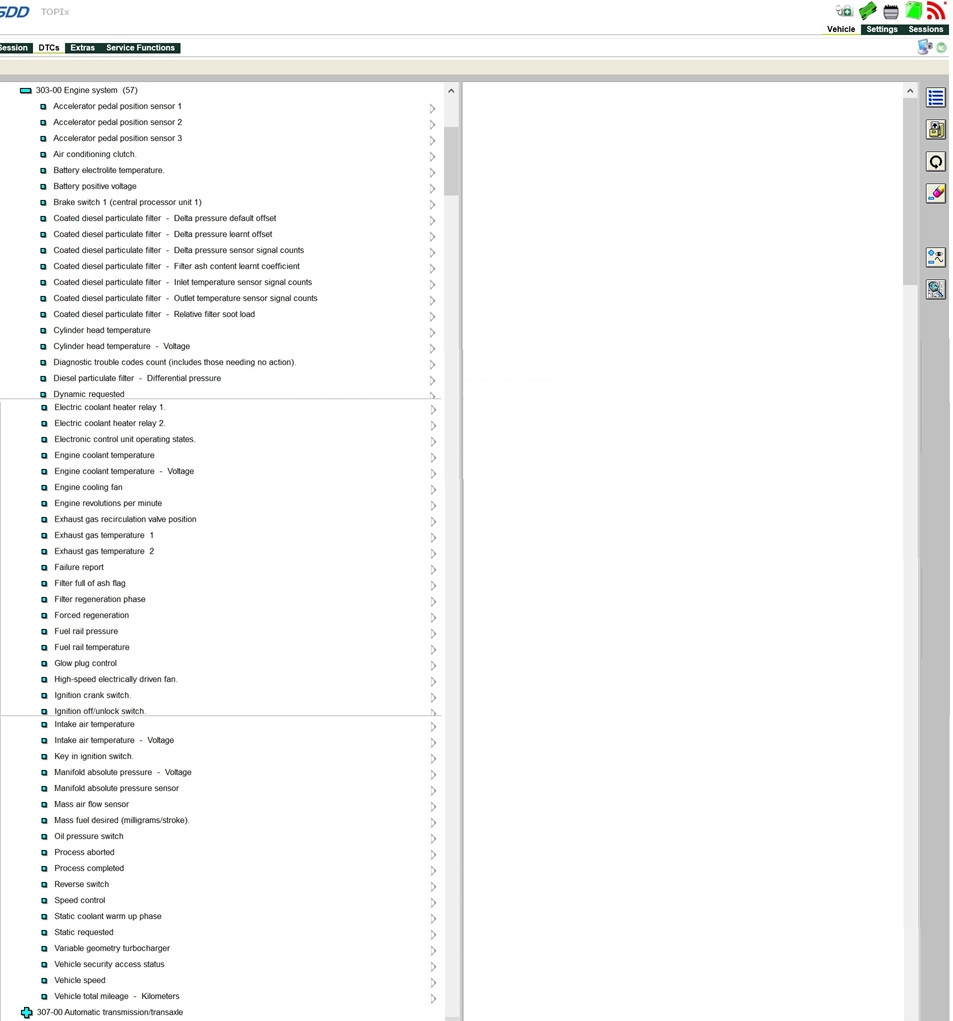The height and width of the screenshot is (1021, 953).
Task: Click the list view icon in right sidebar
Action: (x=935, y=98)
